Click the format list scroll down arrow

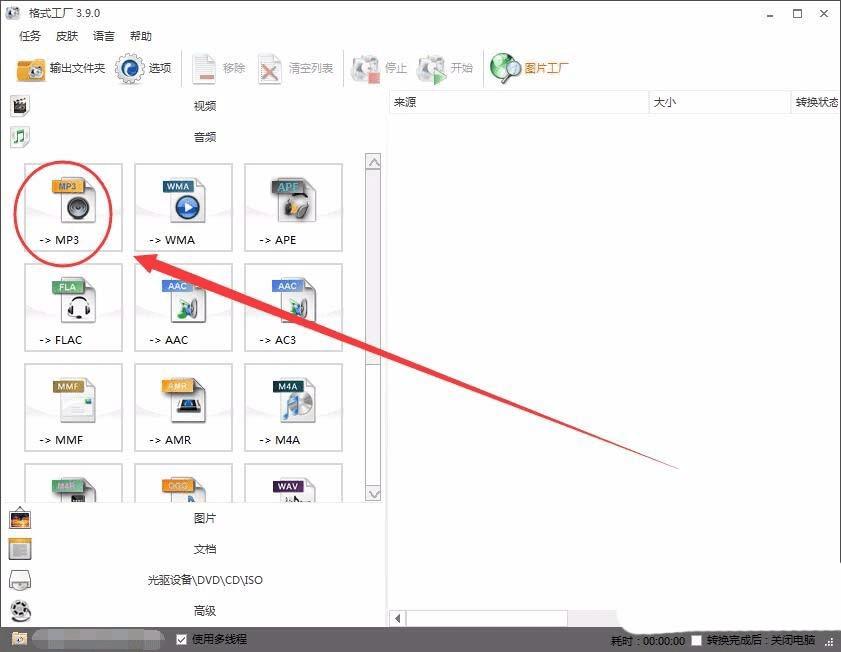coord(373,493)
